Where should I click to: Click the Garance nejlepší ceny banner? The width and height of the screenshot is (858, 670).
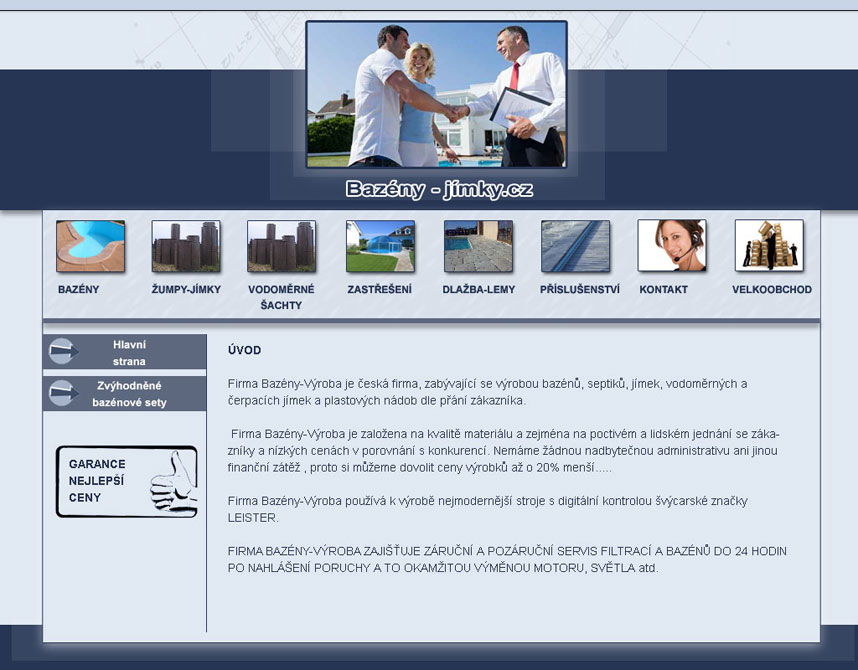point(126,481)
